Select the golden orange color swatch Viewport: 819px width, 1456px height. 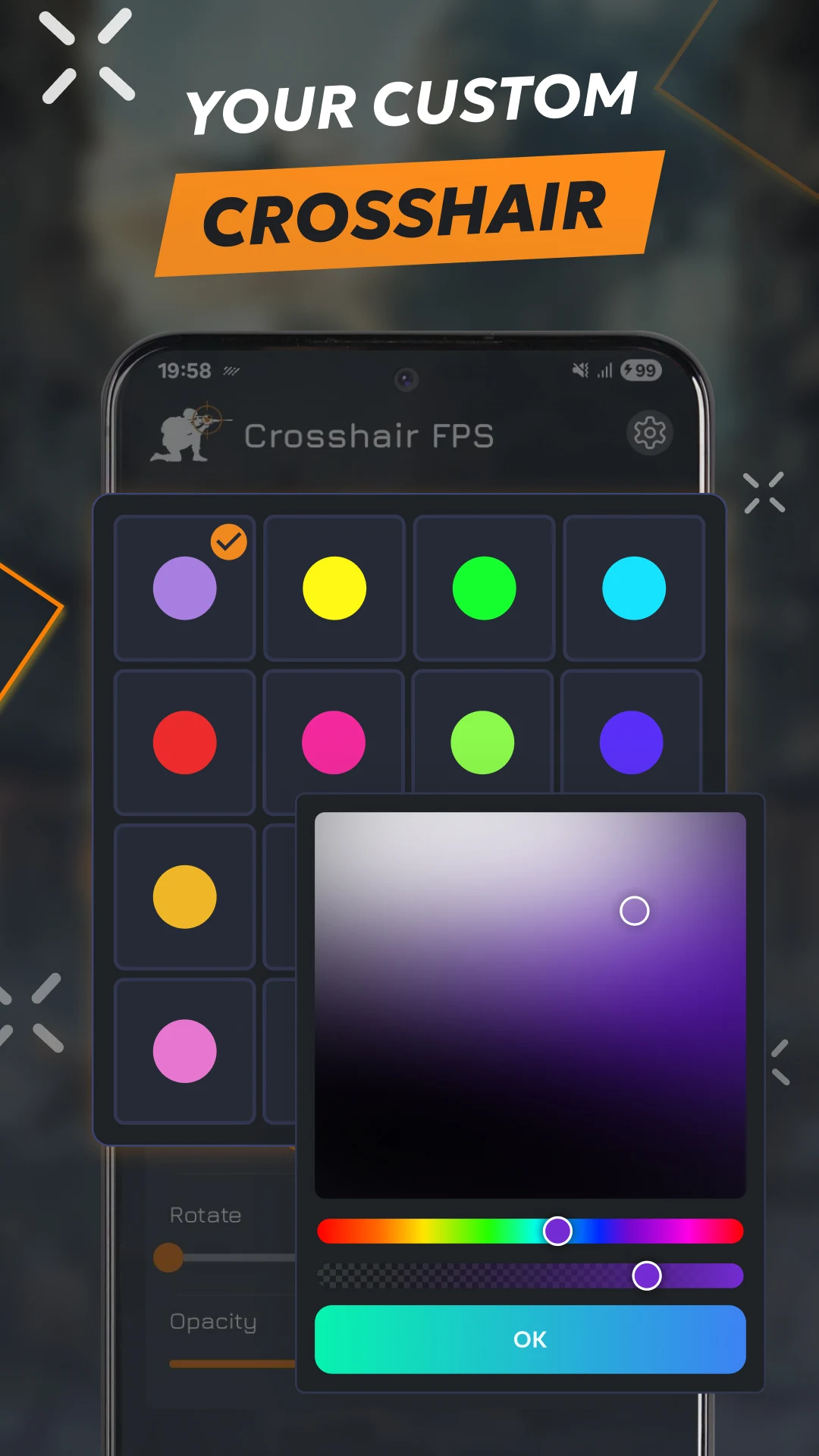coord(185,897)
